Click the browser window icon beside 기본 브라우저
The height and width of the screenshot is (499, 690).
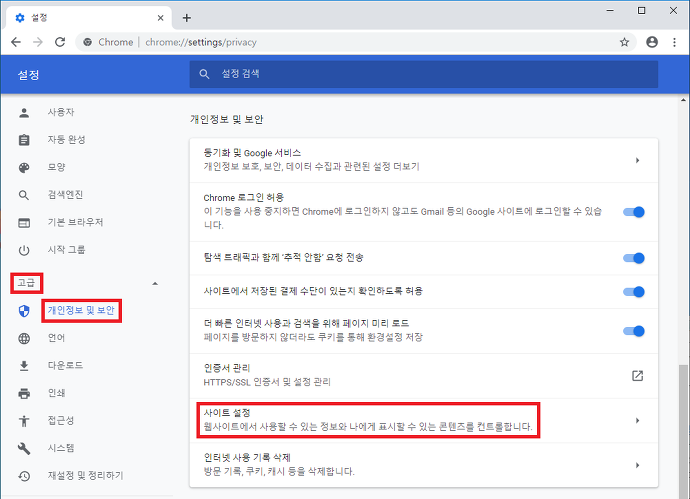coord(24,223)
